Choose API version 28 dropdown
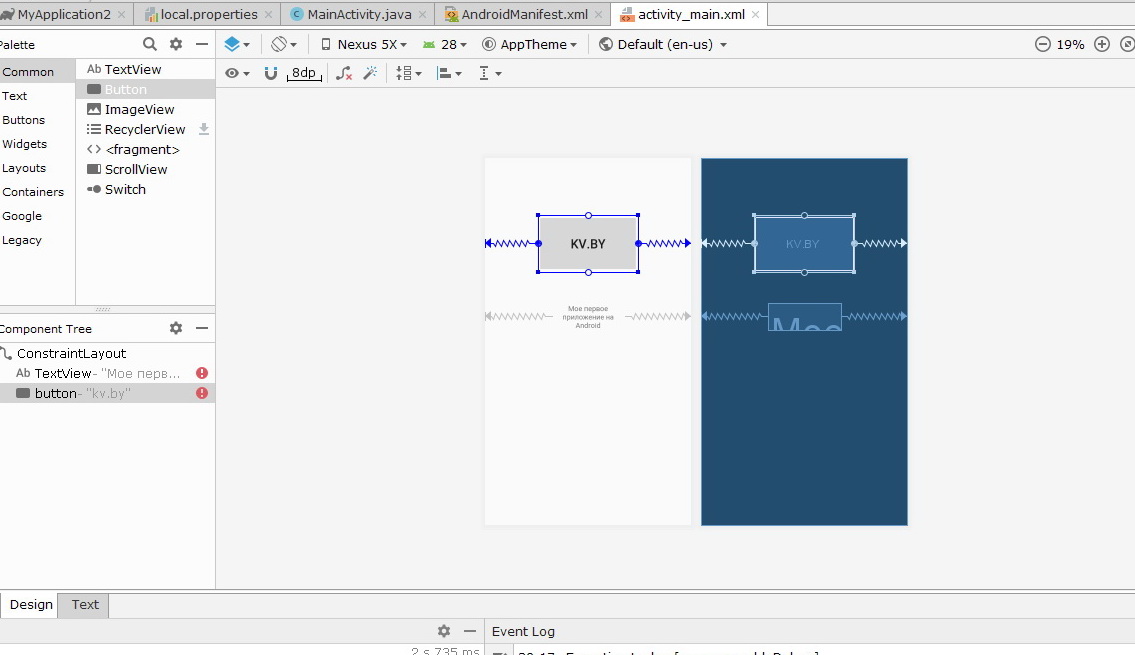 (445, 44)
